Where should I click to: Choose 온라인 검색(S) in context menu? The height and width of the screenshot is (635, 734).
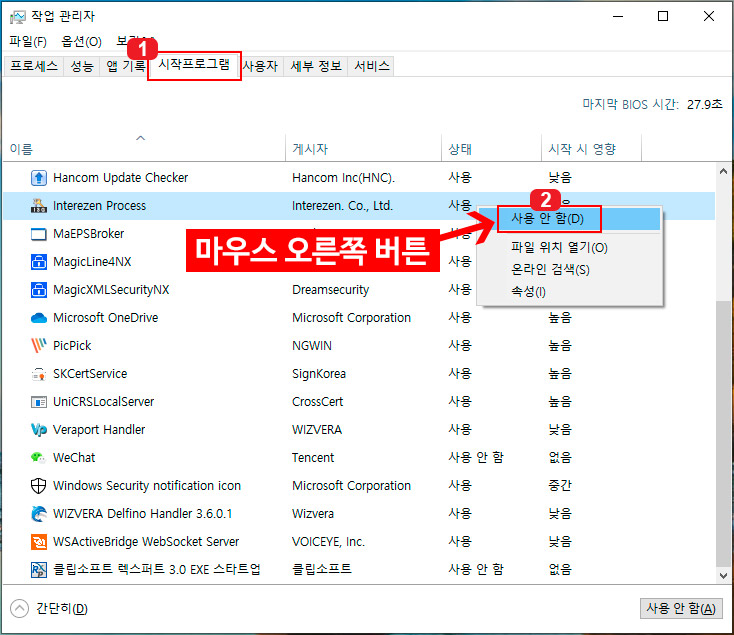tap(569, 270)
